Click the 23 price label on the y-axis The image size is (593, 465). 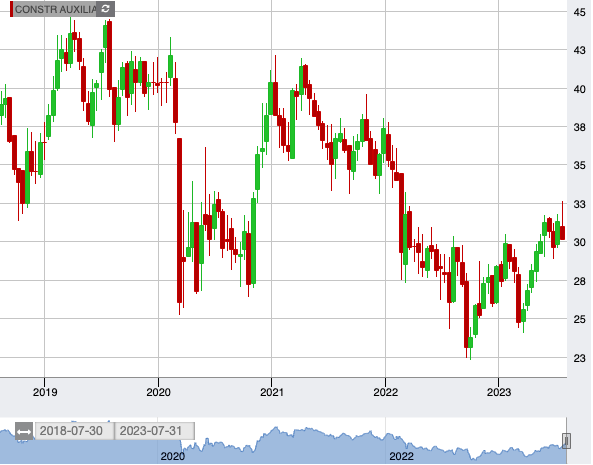pyautogui.click(x=579, y=358)
